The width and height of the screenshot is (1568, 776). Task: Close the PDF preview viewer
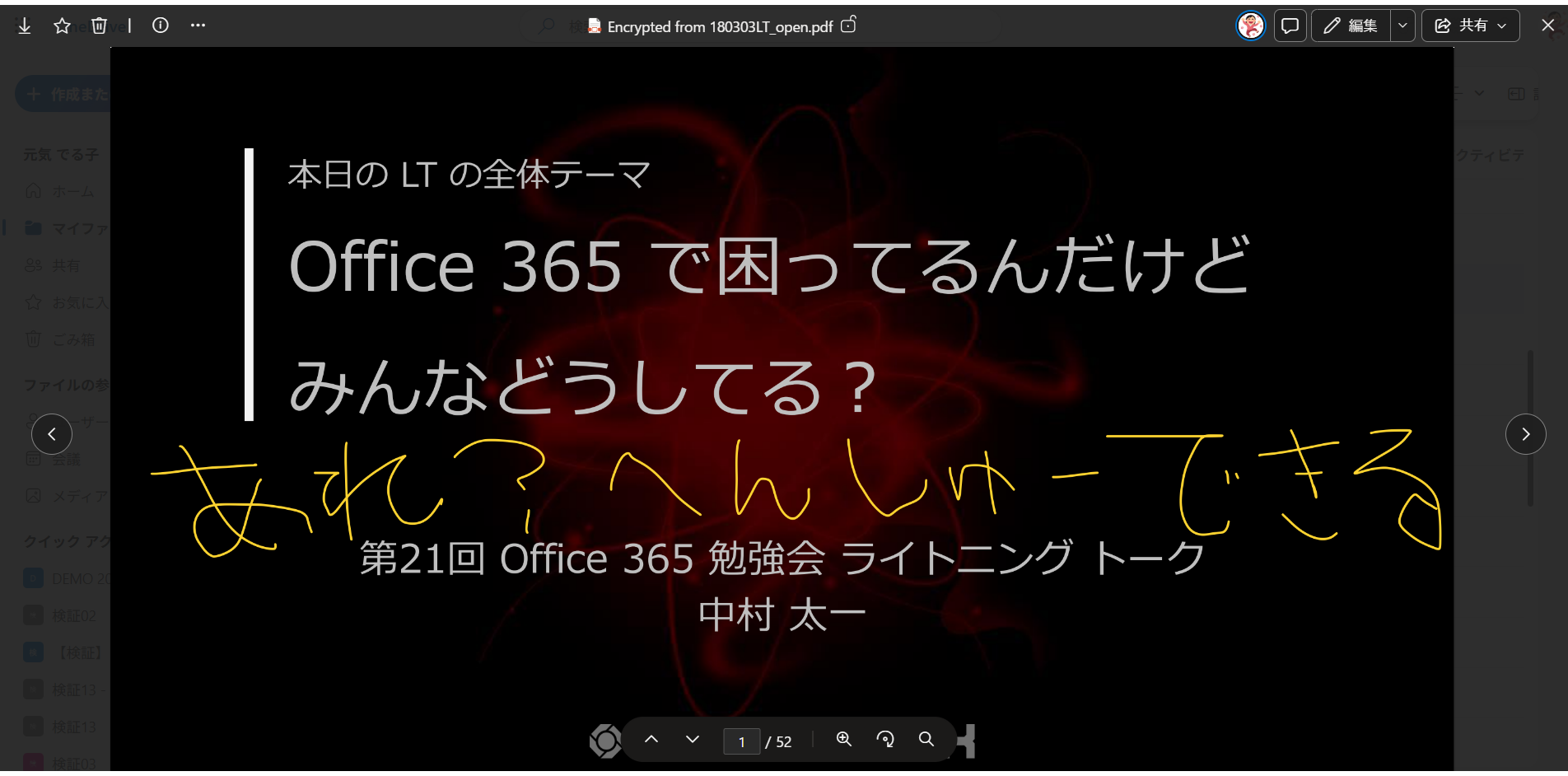pyautogui.click(x=1547, y=26)
